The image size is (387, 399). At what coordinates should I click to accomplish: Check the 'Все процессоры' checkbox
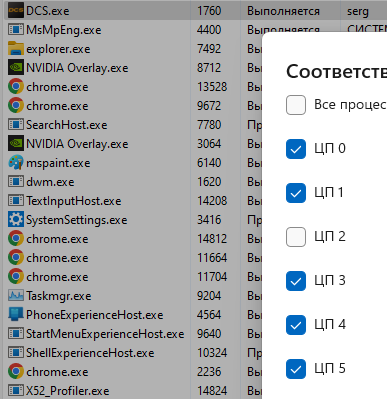(x=296, y=105)
